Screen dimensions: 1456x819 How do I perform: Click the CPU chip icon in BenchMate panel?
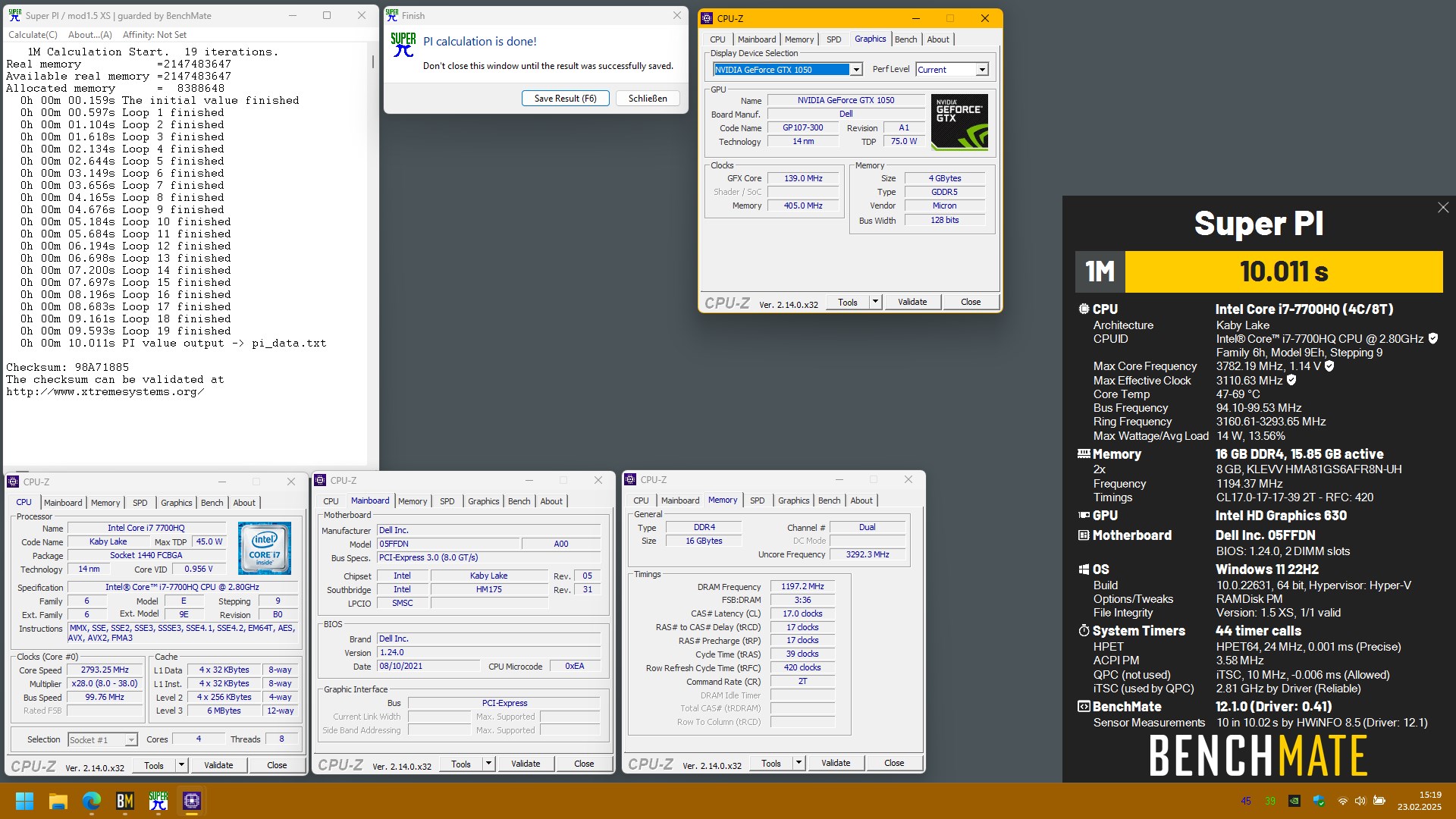pyautogui.click(x=1084, y=309)
